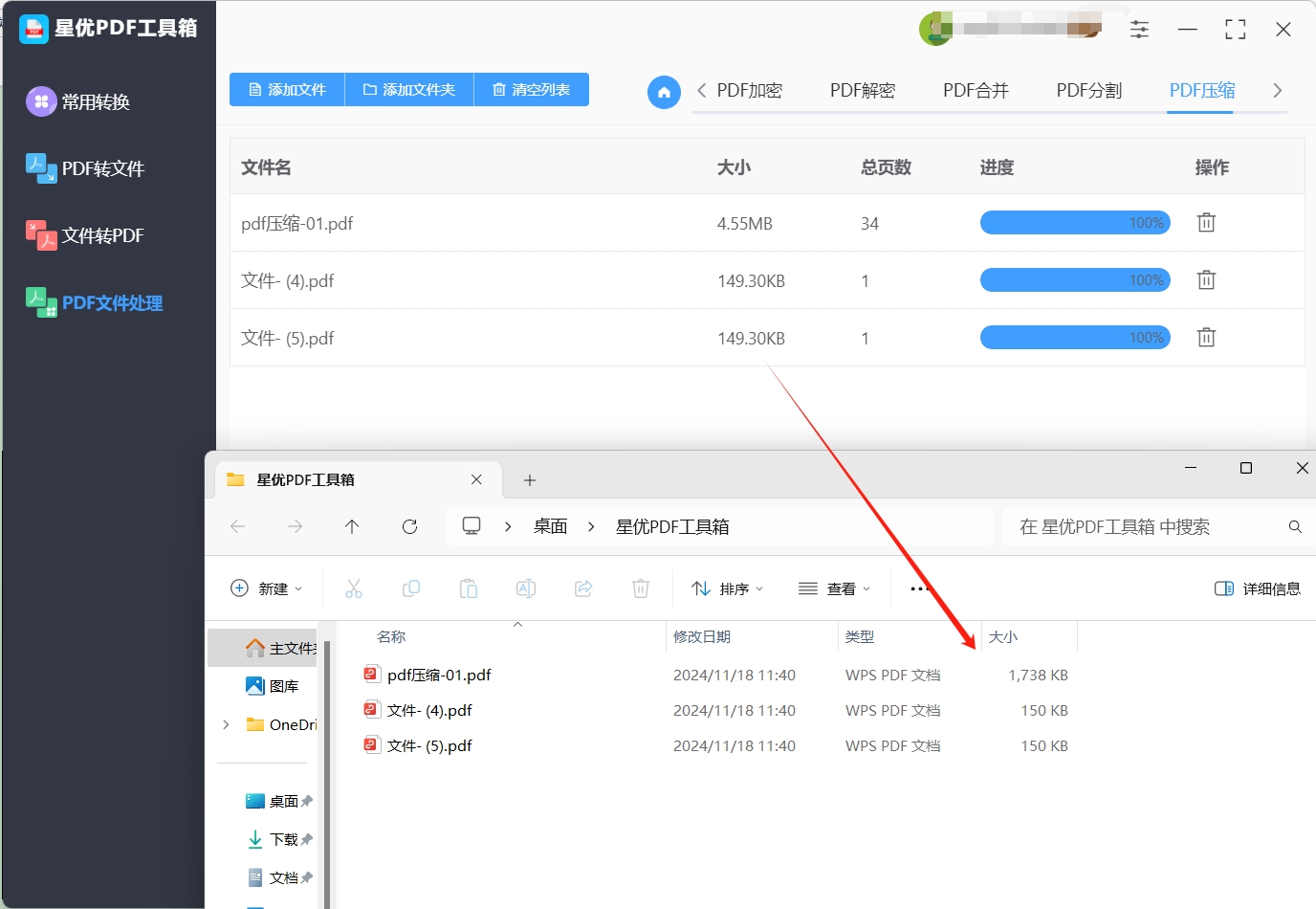The height and width of the screenshot is (909, 1316).
Task: Click 星优PDF工具箱 in address breadcrumb
Action: pos(672,526)
